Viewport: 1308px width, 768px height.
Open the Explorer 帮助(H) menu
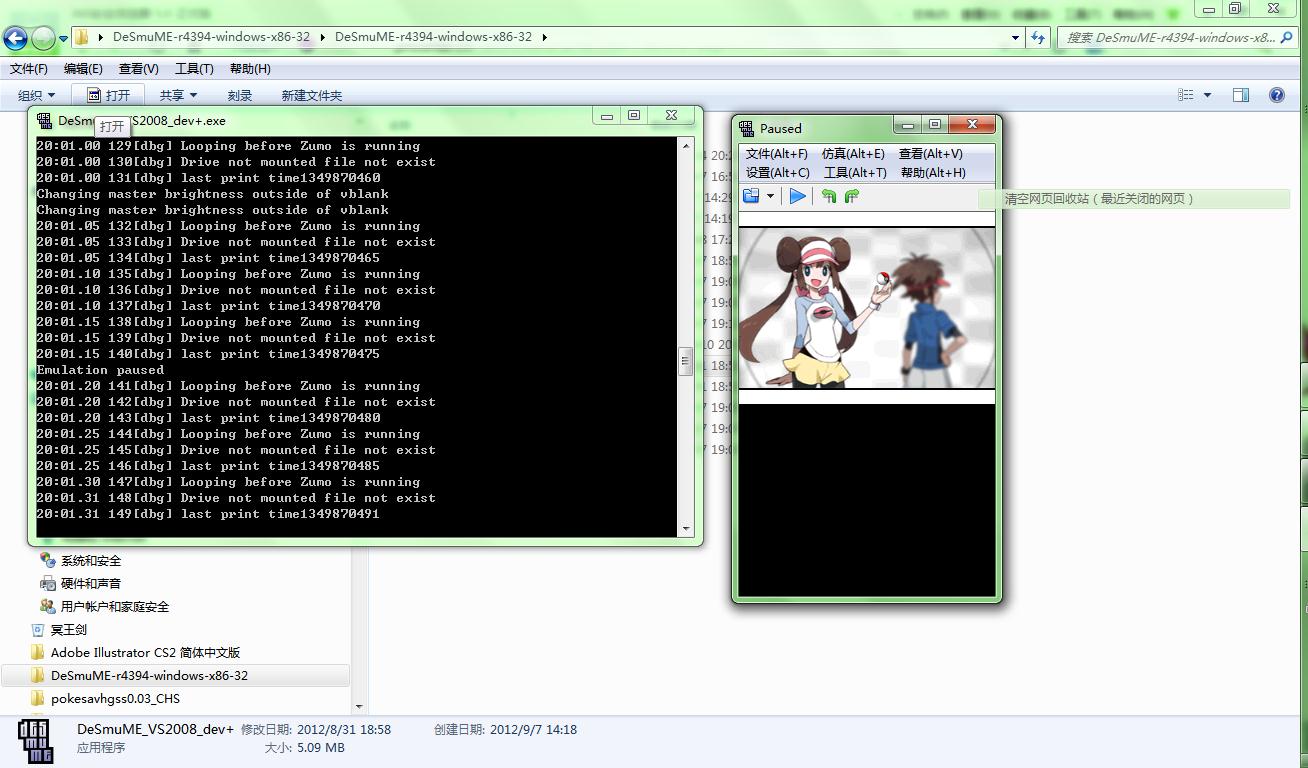coord(250,69)
